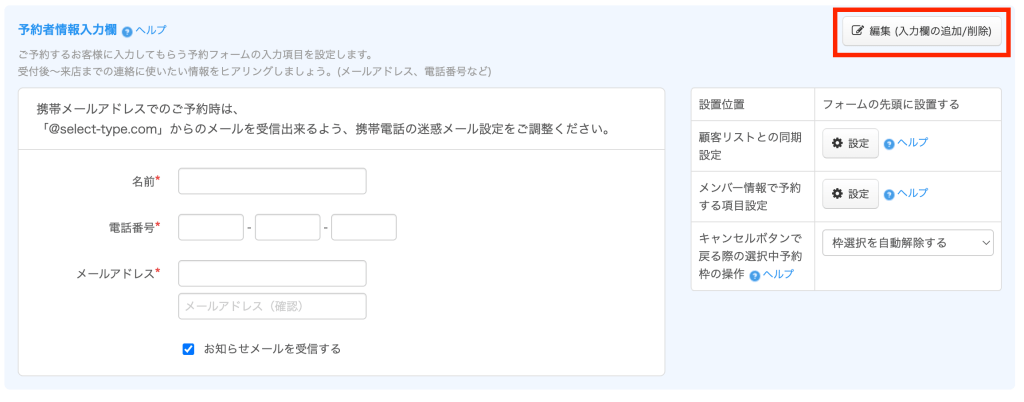Open ヘルプ link under キャンセルボタン setting label
1024x402 pixels.
(x=777, y=274)
